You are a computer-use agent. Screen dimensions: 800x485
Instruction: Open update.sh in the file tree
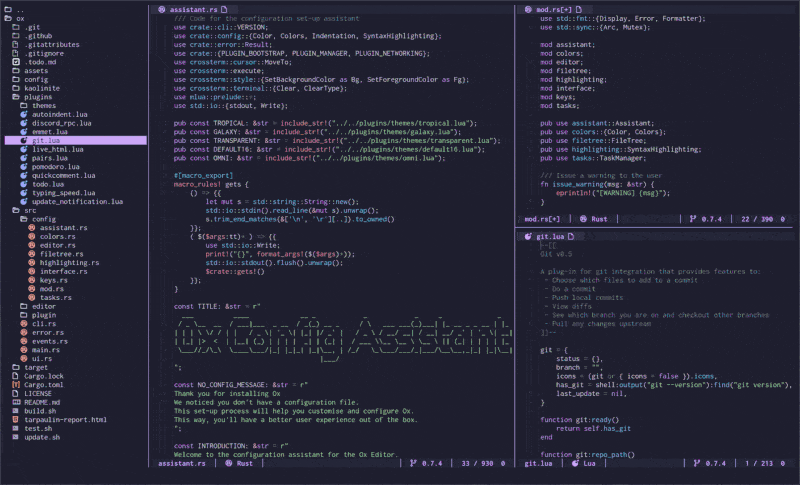pyautogui.click(x=42, y=437)
